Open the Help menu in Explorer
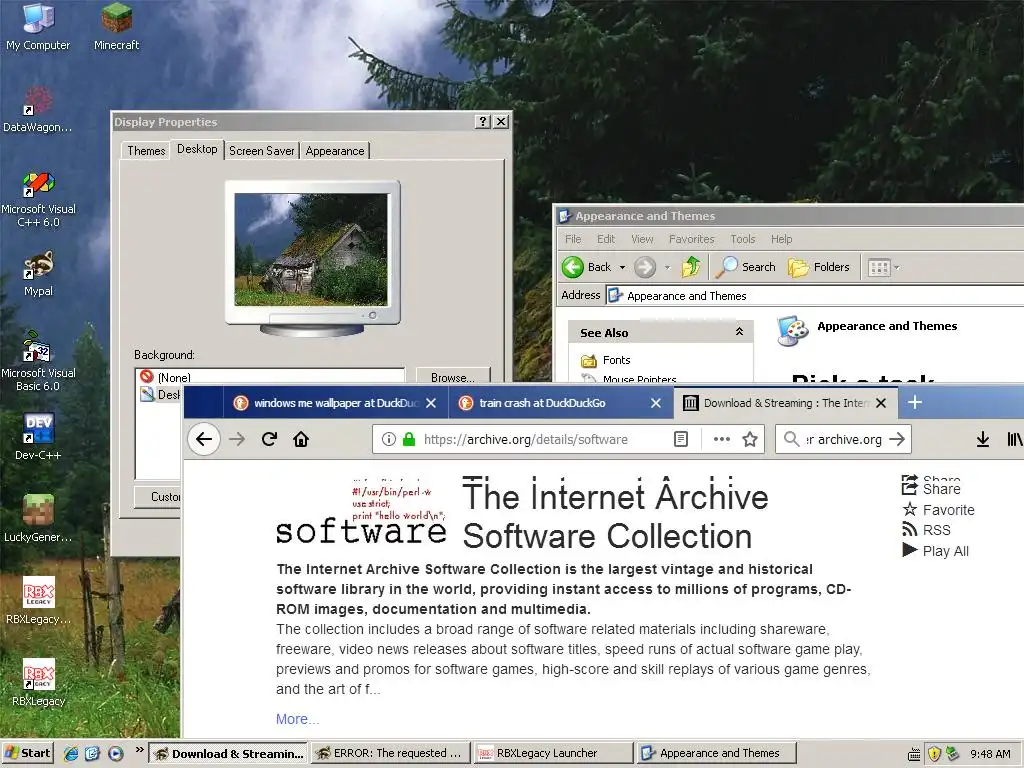Image resolution: width=1024 pixels, height=768 pixels. click(x=781, y=239)
